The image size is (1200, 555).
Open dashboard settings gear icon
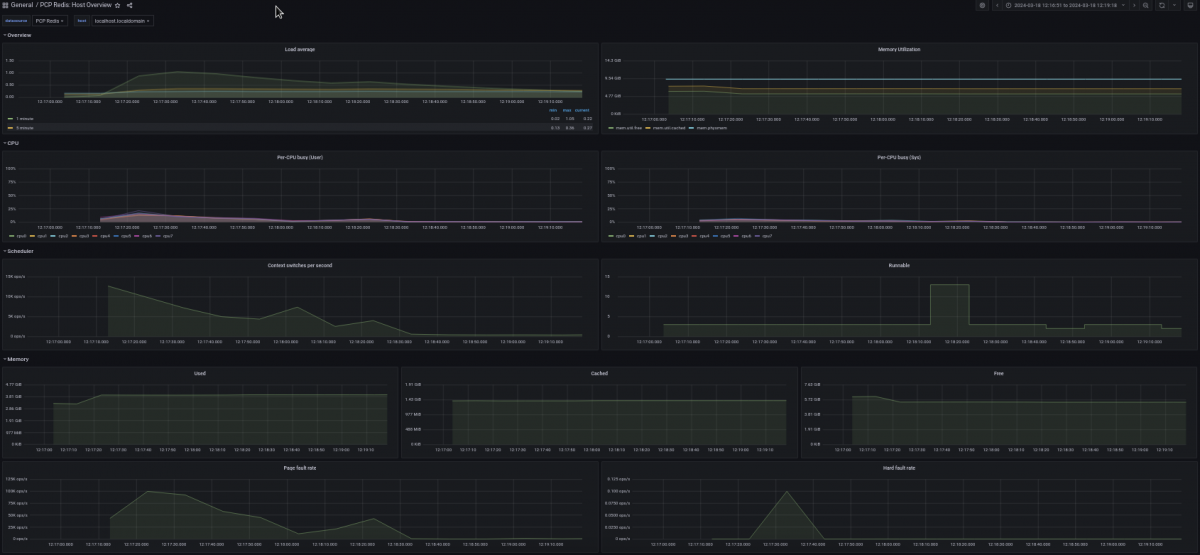pos(983,5)
